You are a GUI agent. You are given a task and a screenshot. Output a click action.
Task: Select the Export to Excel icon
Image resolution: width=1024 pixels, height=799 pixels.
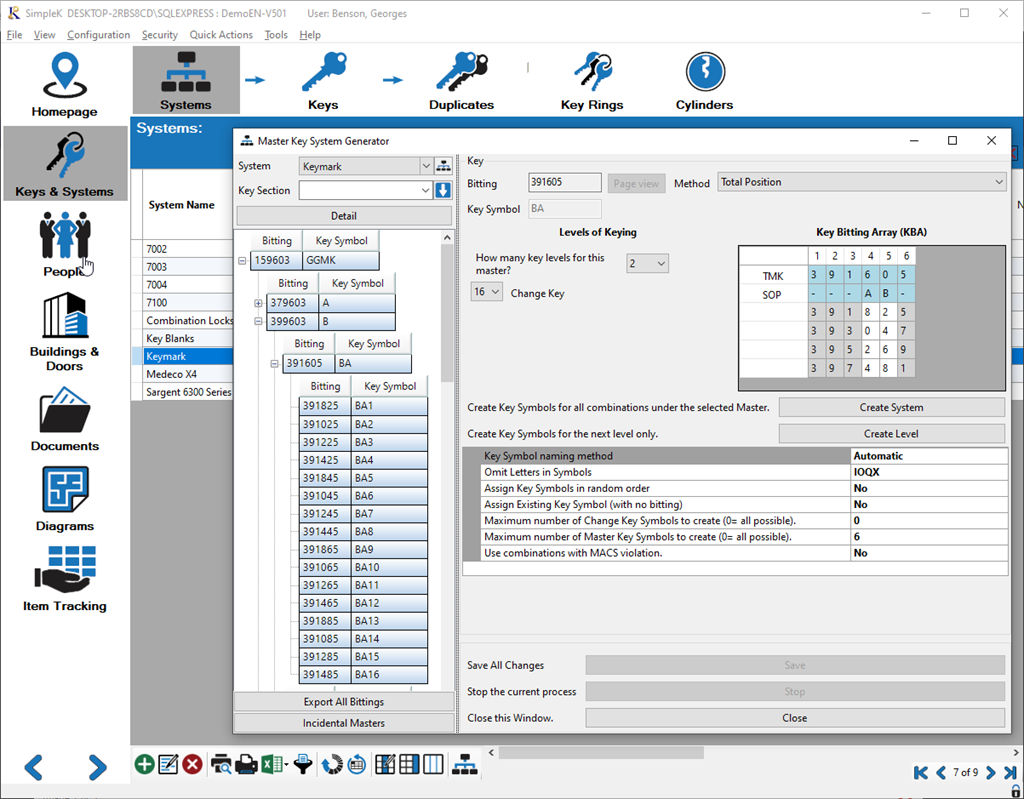point(269,764)
